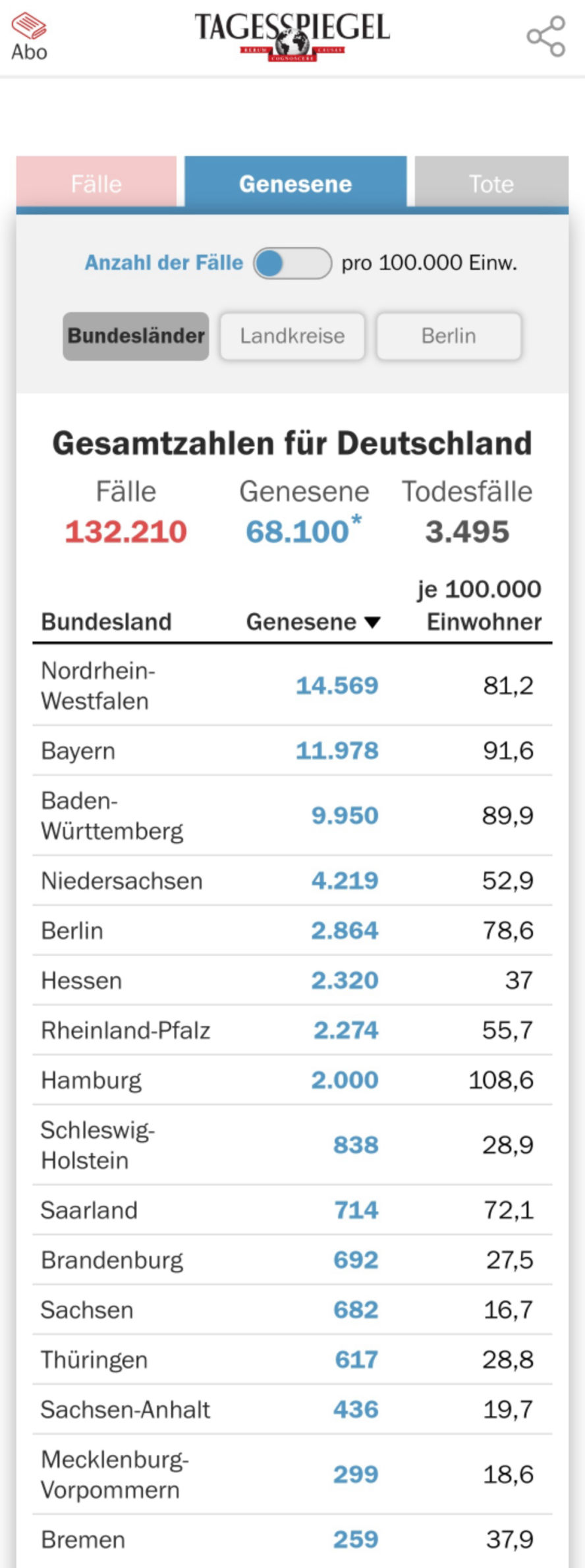585x1568 pixels.
Task: Select the Bremen table row
Action: tap(292, 1540)
